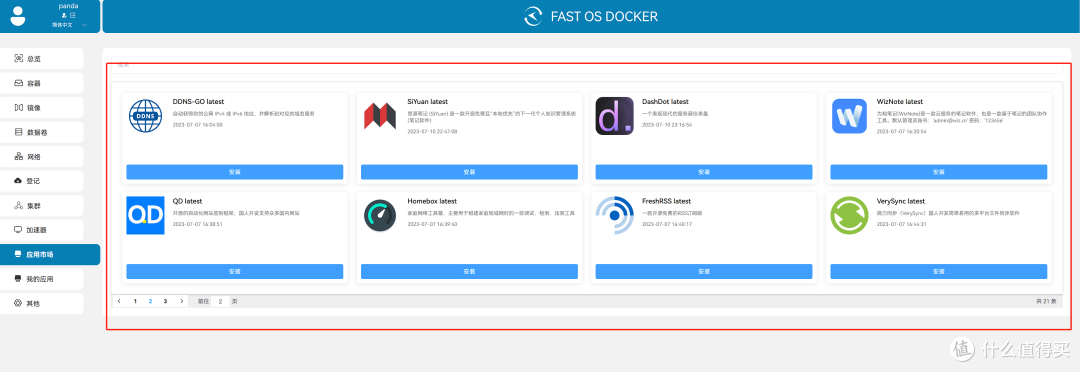The image size is (1080, 372).
Task: Install the Homebox app
Action: (x=469, y=271)
